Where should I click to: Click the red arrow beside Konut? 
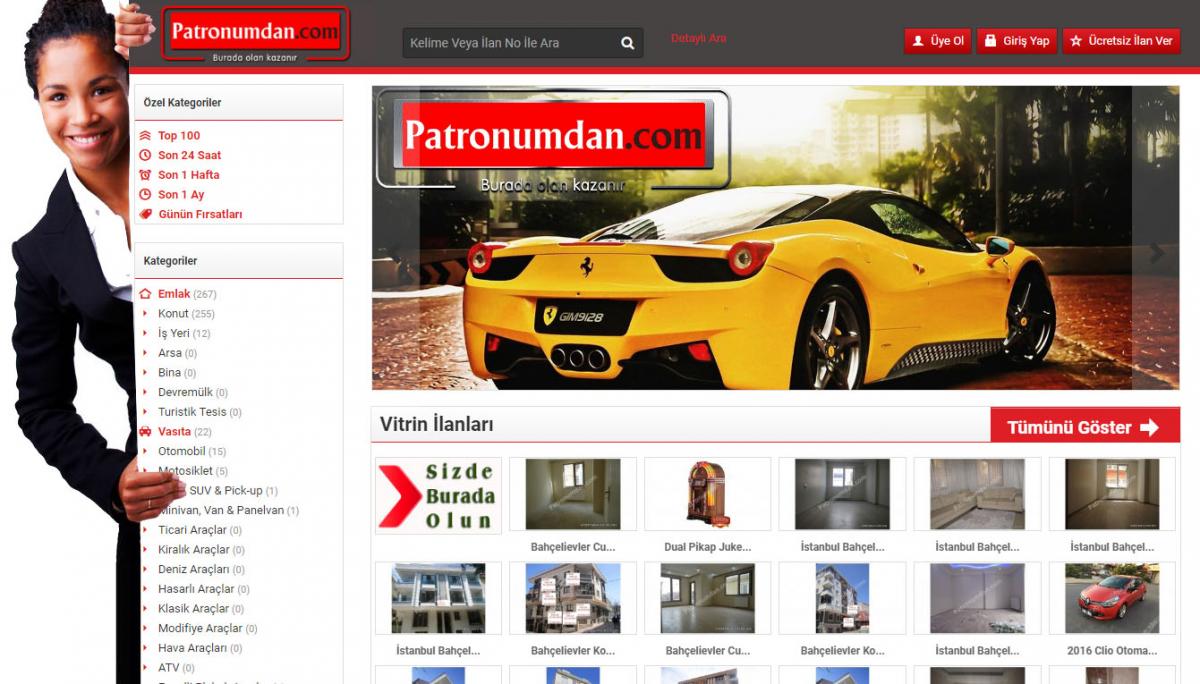pos(146,314)
